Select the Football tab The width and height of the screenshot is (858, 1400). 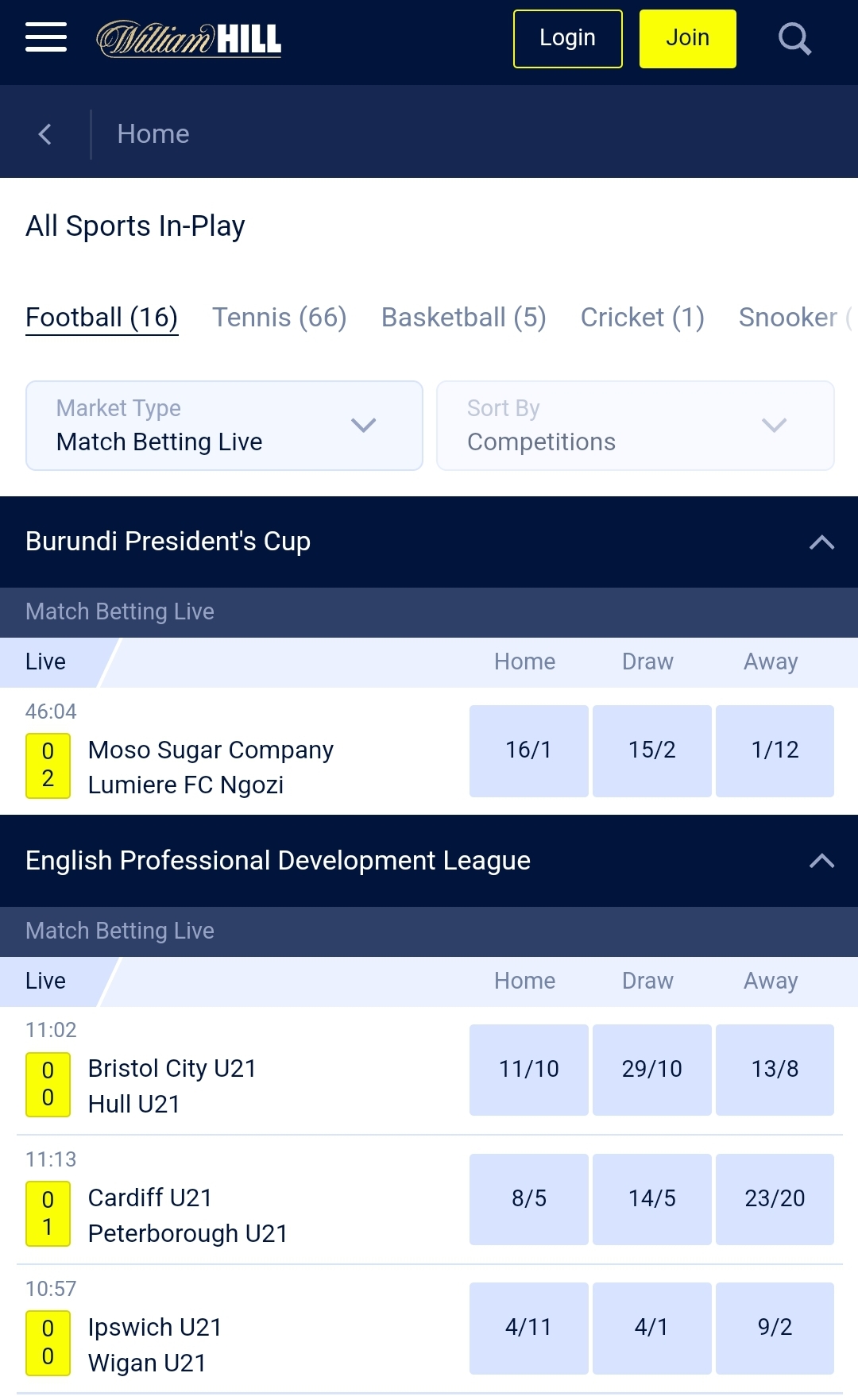(101, 317)
